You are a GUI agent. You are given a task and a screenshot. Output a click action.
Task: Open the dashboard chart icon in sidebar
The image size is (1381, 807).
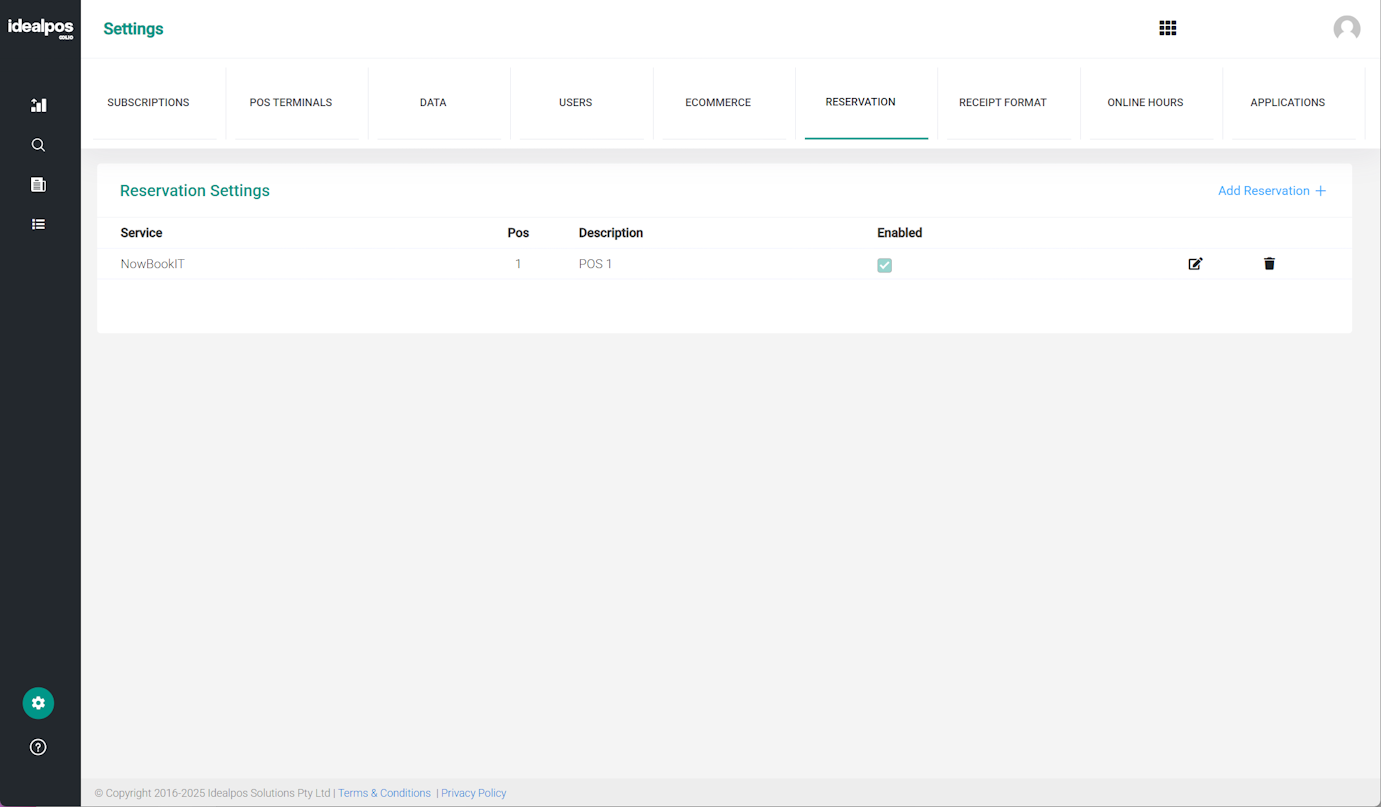(38, 105)
